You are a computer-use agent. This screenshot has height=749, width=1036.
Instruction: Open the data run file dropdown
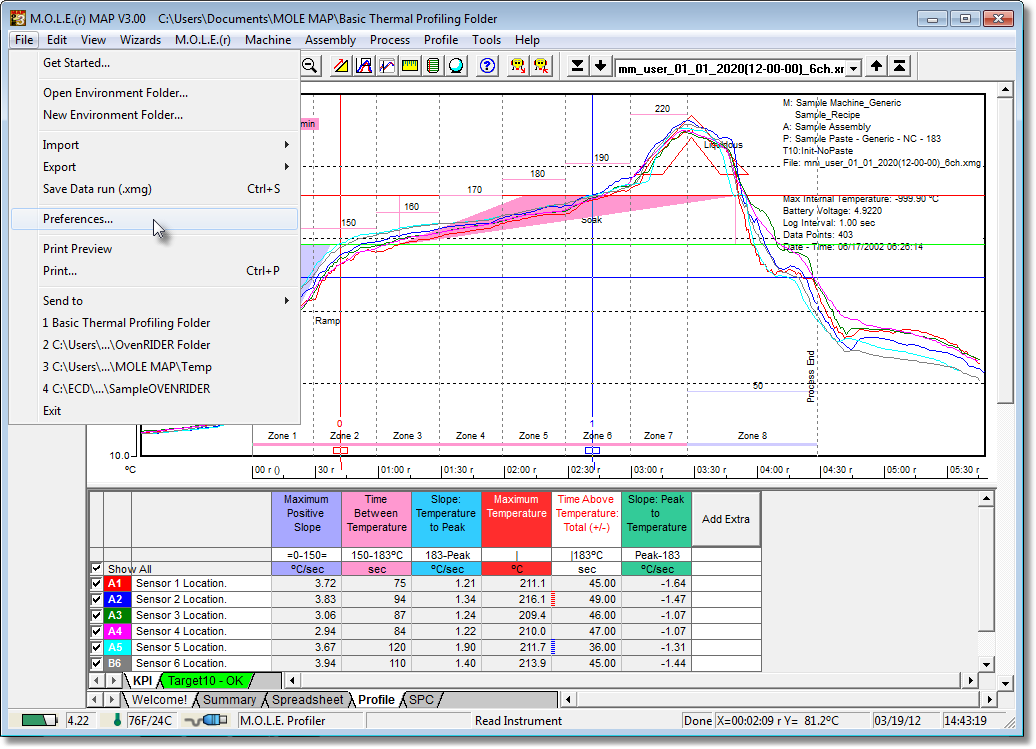pos(854,68)
